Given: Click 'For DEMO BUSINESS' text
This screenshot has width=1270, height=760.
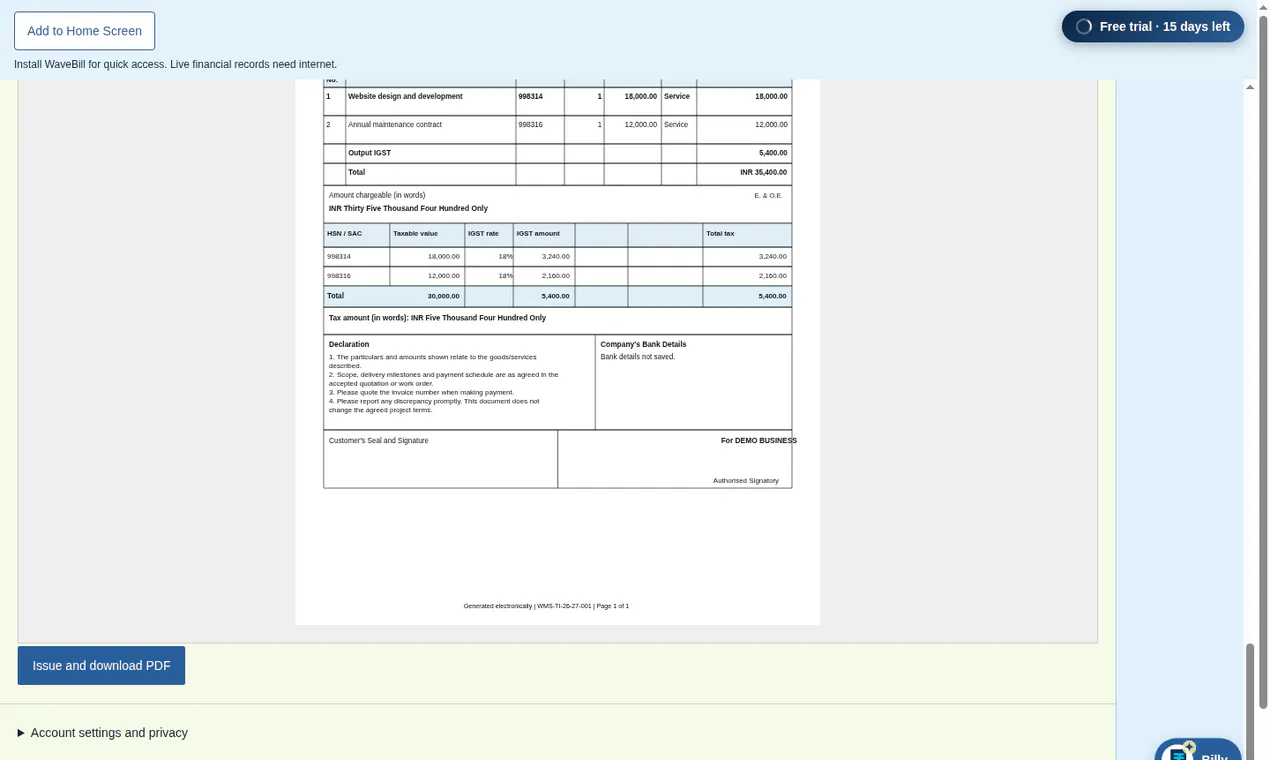Looking at the screenshot, I should coord(759,441).
